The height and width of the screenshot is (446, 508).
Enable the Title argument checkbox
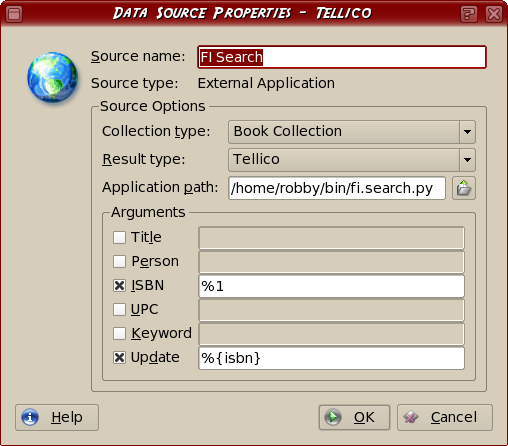click(x=119, y=238)
